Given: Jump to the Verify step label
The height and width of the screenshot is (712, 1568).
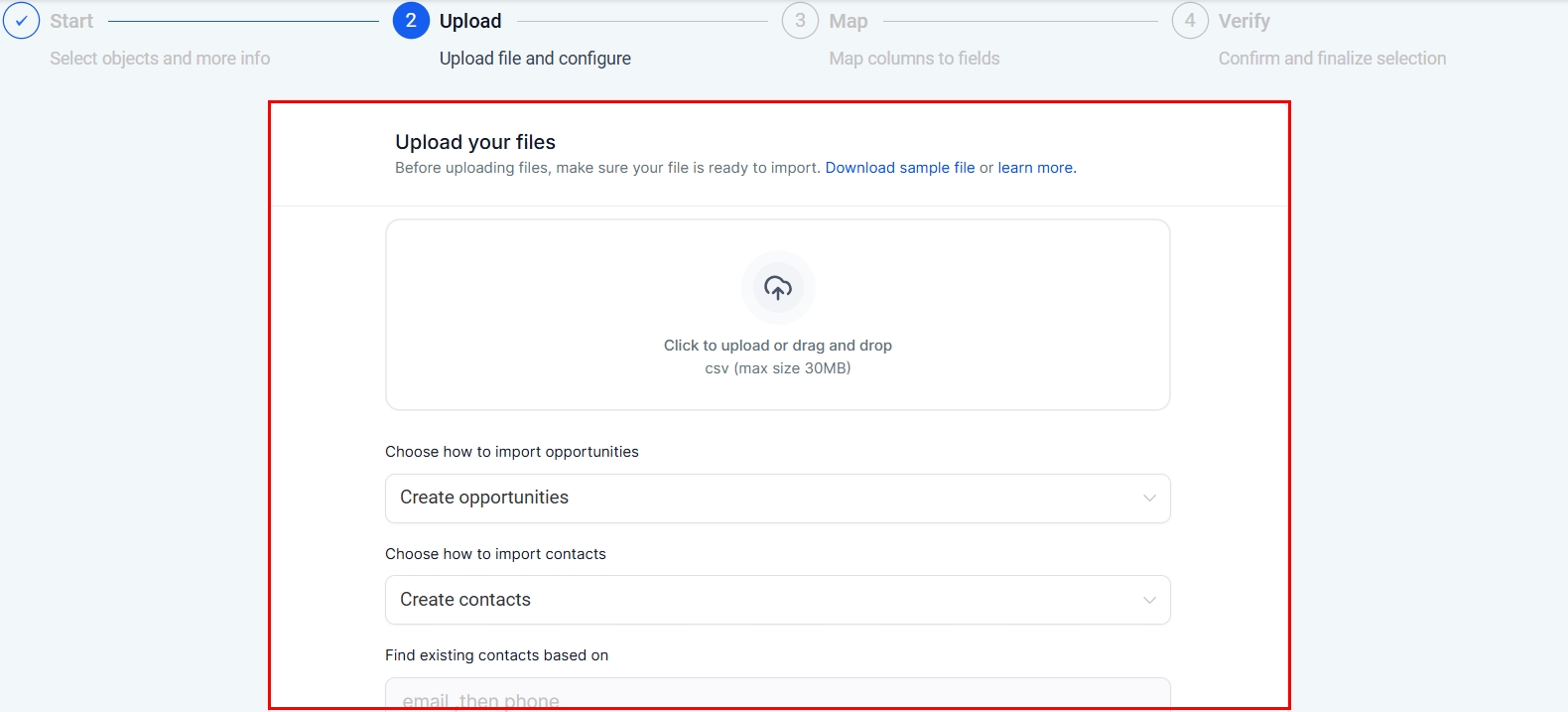Looking at the screenshot, I should 1243,21.
